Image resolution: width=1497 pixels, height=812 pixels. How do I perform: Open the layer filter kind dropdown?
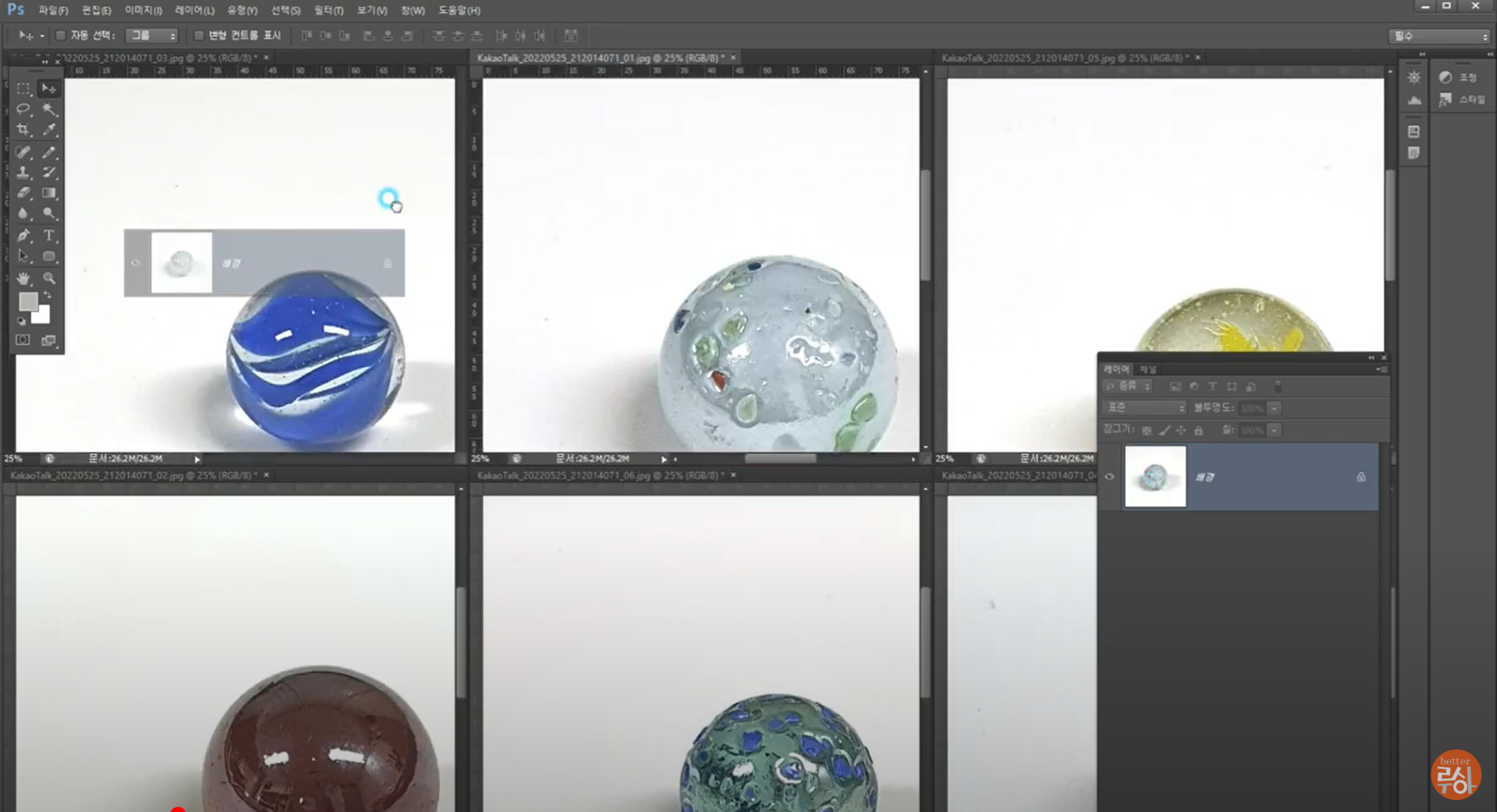1128,386
